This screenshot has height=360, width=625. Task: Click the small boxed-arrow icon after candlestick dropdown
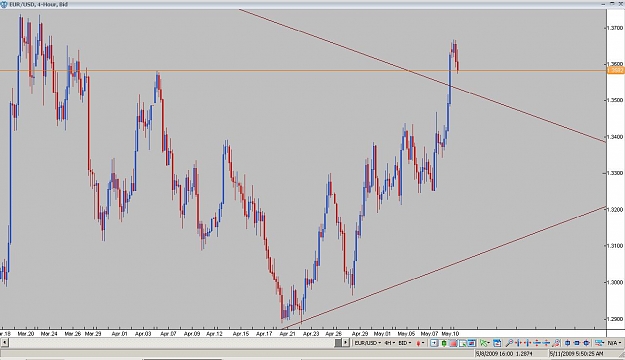pyautogui.click(x=434, y=343)
